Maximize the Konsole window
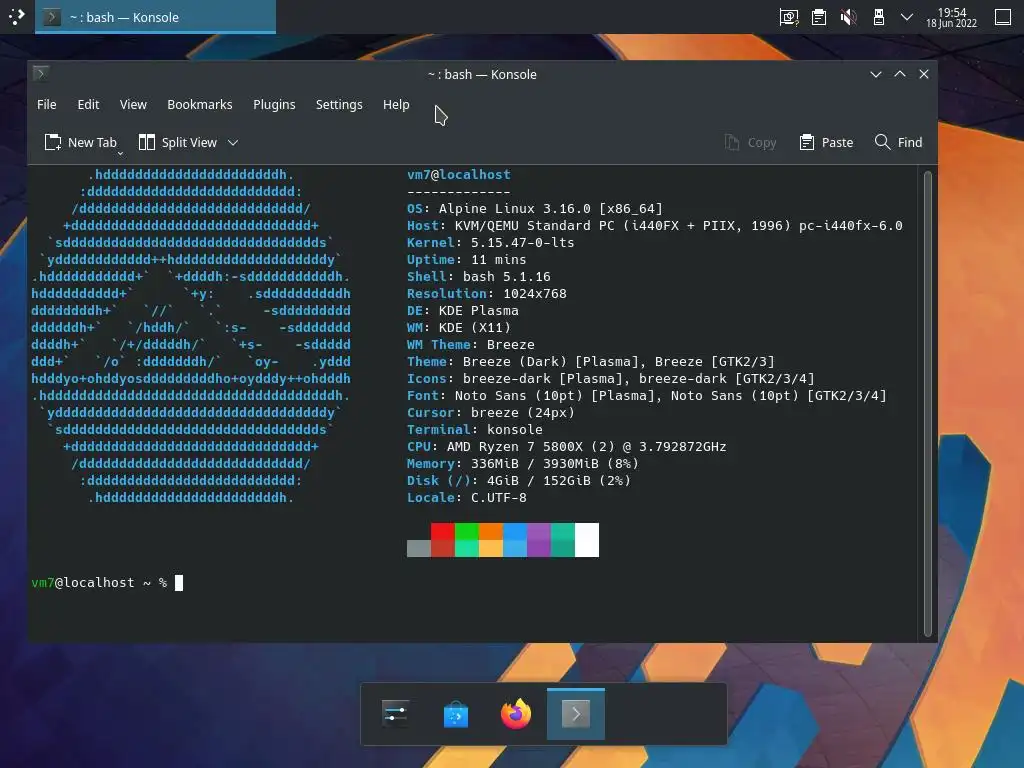1024x768 pixels. 900,74
